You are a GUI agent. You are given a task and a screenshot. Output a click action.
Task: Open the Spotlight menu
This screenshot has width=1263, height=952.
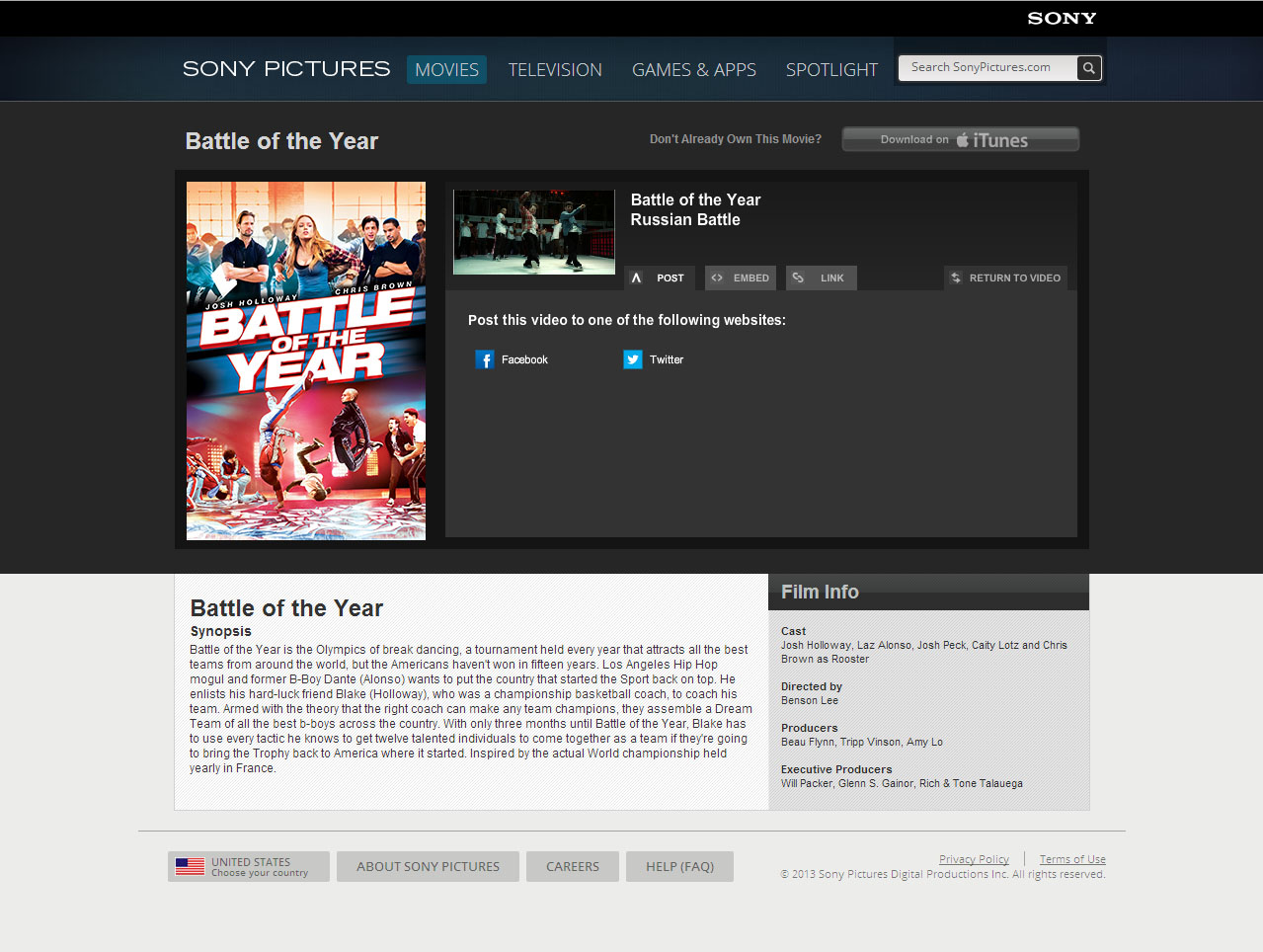tap(831, 70)
